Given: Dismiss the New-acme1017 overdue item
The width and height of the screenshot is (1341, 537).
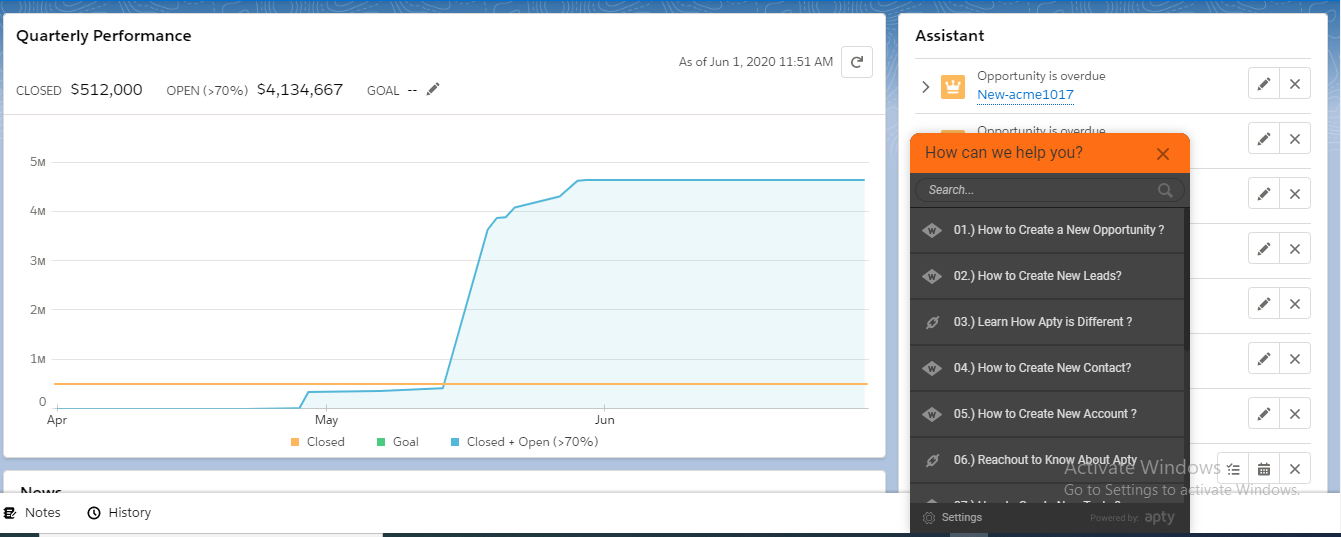Looking at the screenshot, I should 1295,84.
